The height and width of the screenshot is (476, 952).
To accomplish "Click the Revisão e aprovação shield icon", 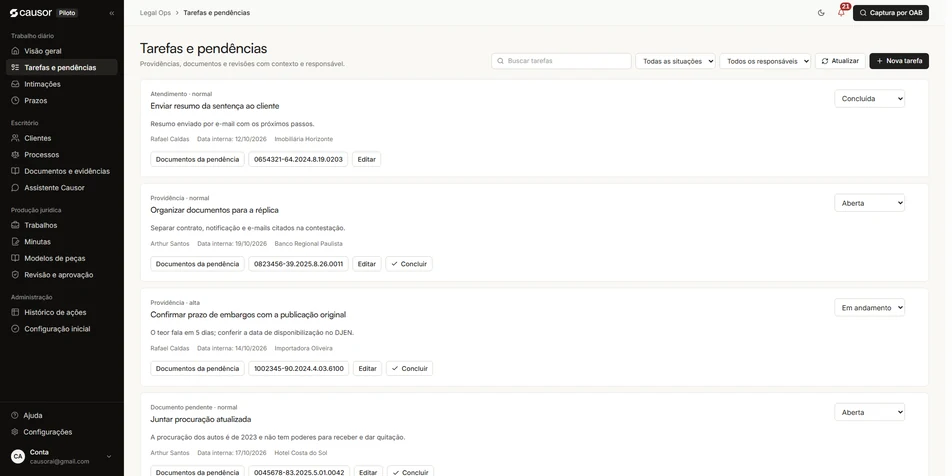I will 16,274.
